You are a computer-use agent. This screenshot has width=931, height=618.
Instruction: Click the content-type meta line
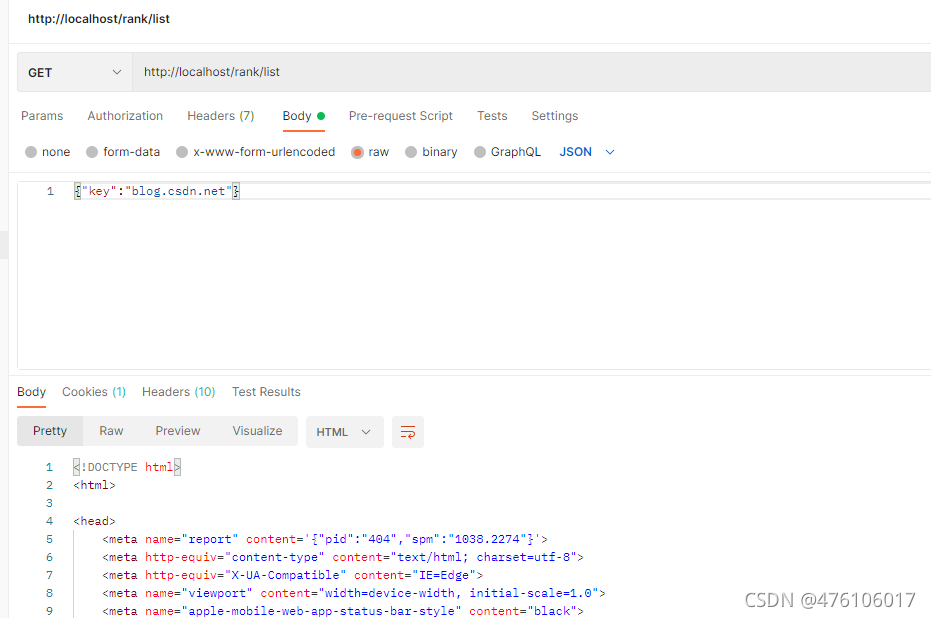click(x=343, y=557)
